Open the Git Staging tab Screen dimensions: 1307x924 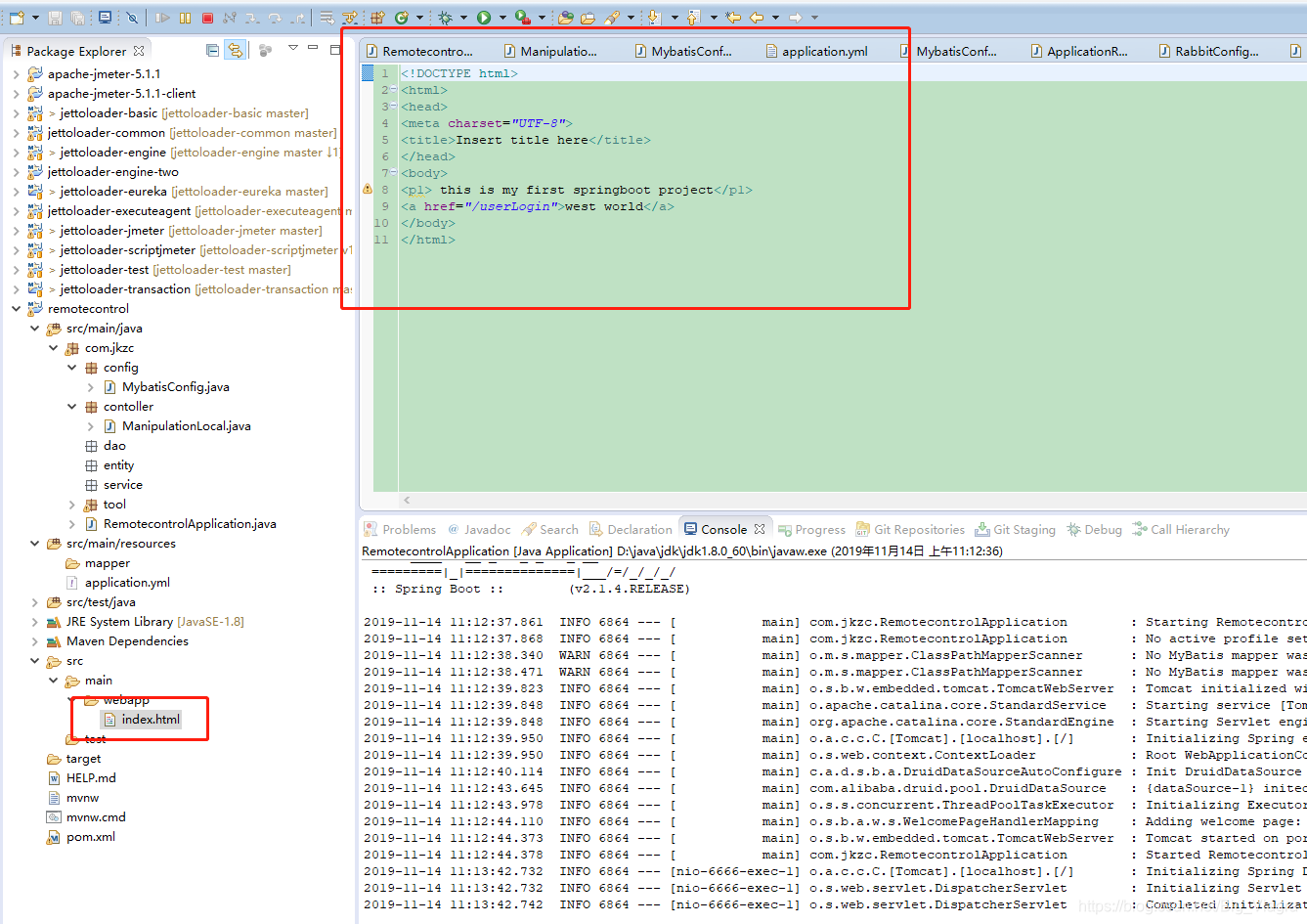(x=1024, y=529)
